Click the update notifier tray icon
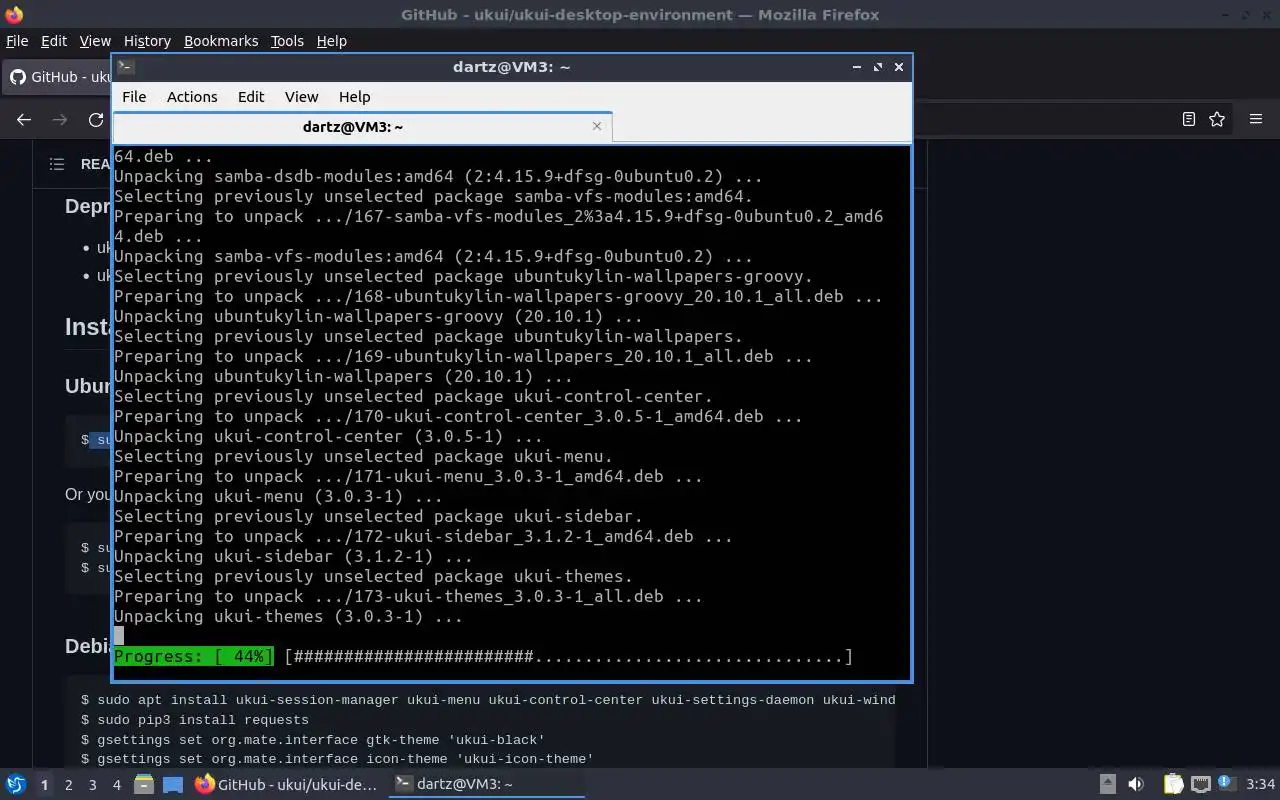Image resolution: width=1280 pixels, height=800 pixels. 1226,784
